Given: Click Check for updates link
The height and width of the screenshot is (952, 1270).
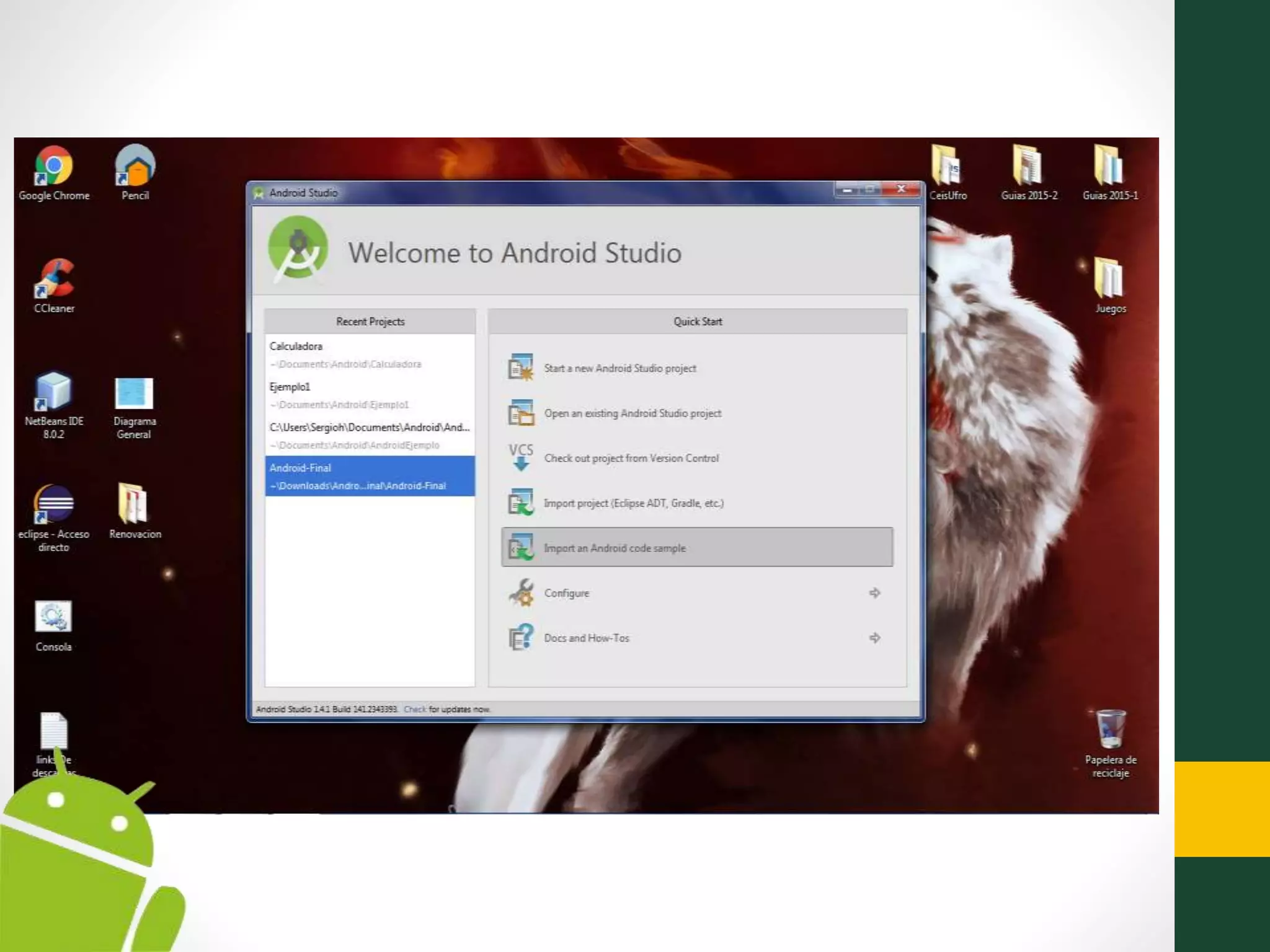Looking at the screenshot, I should (x=414, y=709).
